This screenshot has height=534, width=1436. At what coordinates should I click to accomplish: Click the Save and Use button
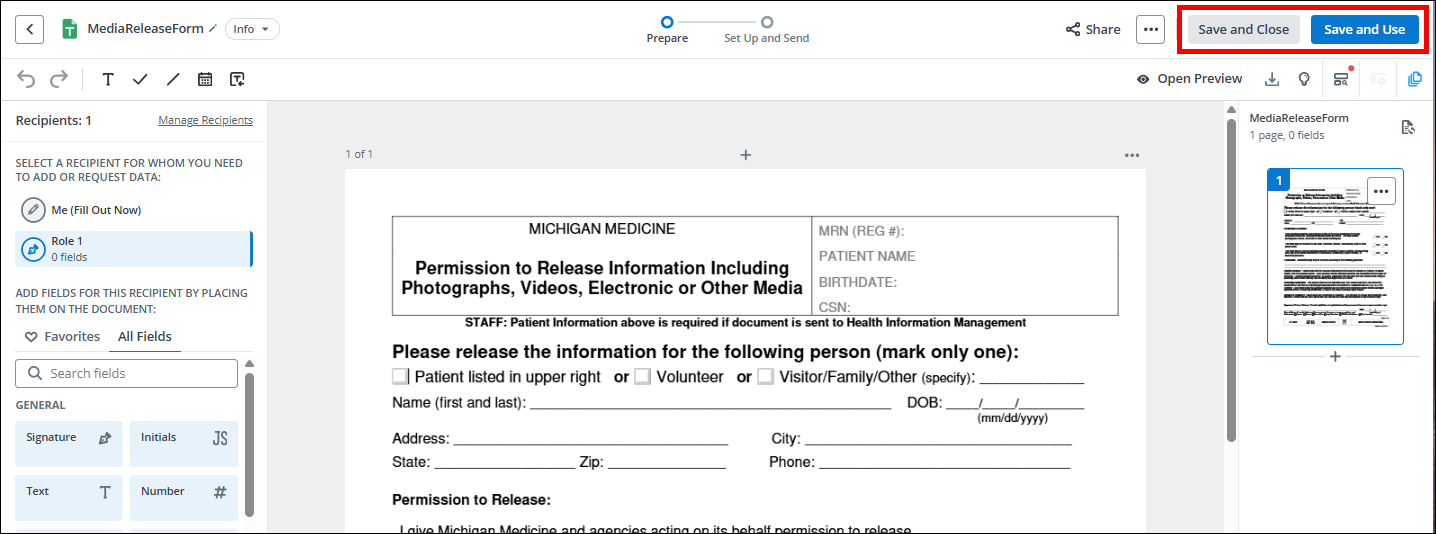click(x=1364, y=29)
